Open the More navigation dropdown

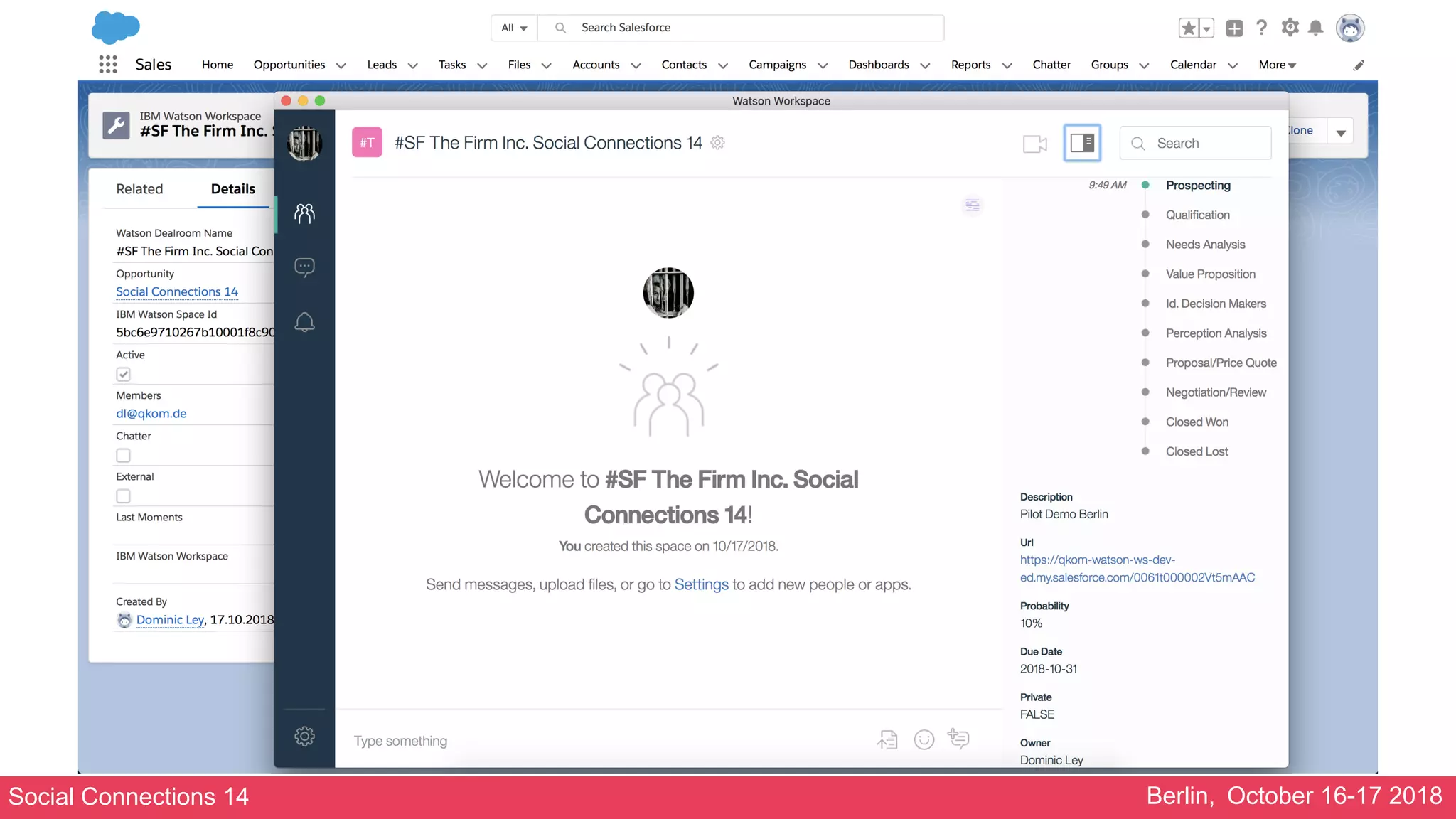tap(1278, 65)
